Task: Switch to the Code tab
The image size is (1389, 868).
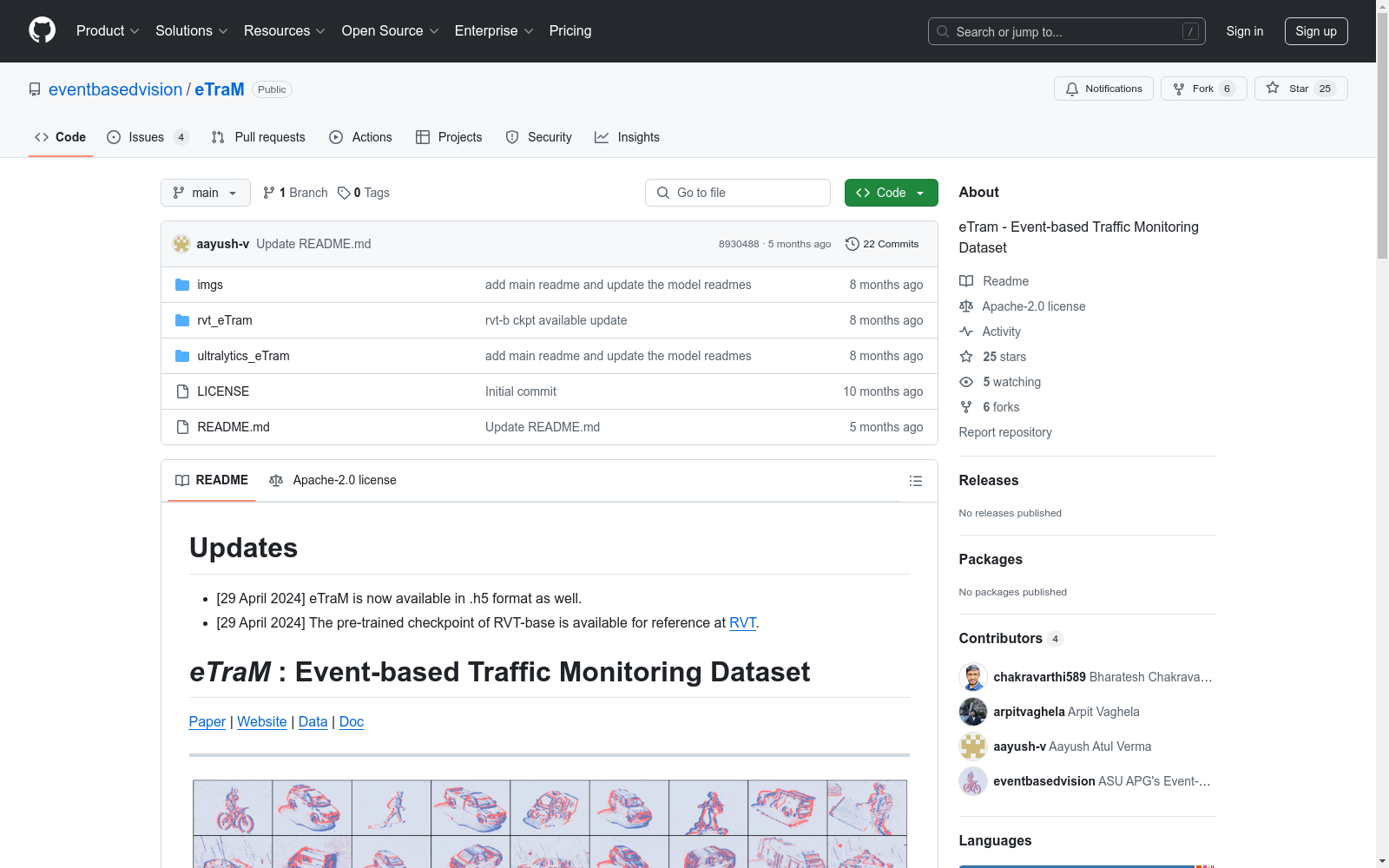Action: 60,137
